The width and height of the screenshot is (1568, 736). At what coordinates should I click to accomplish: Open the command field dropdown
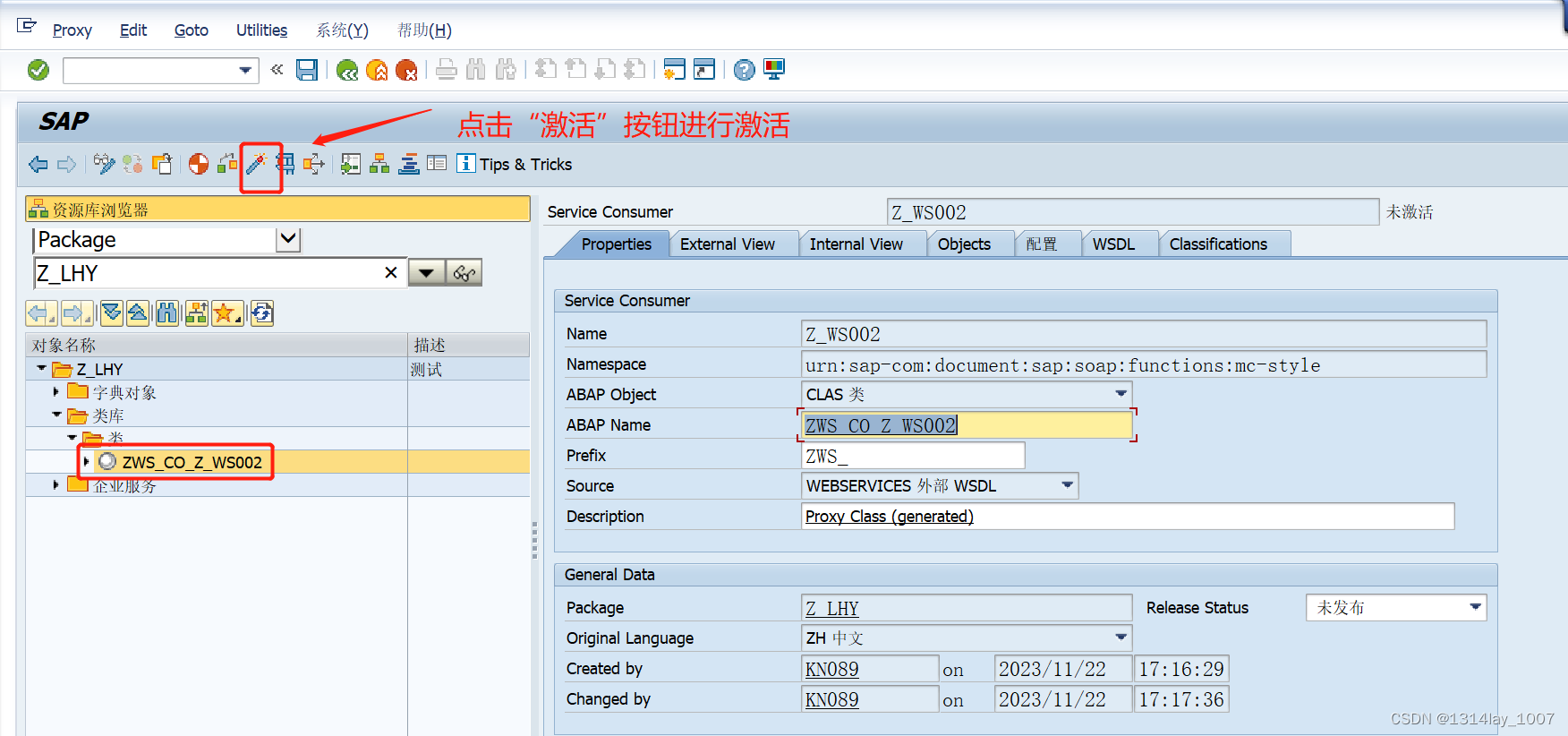(245, 70)
